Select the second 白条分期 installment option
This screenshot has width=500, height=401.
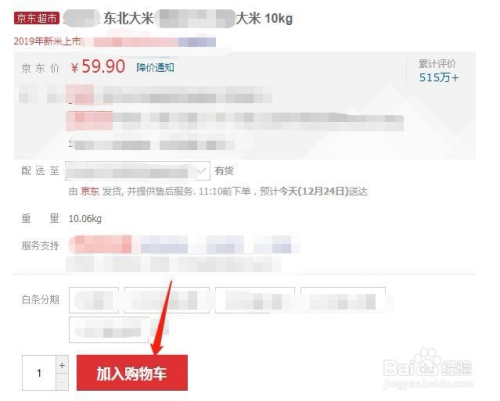167,300
